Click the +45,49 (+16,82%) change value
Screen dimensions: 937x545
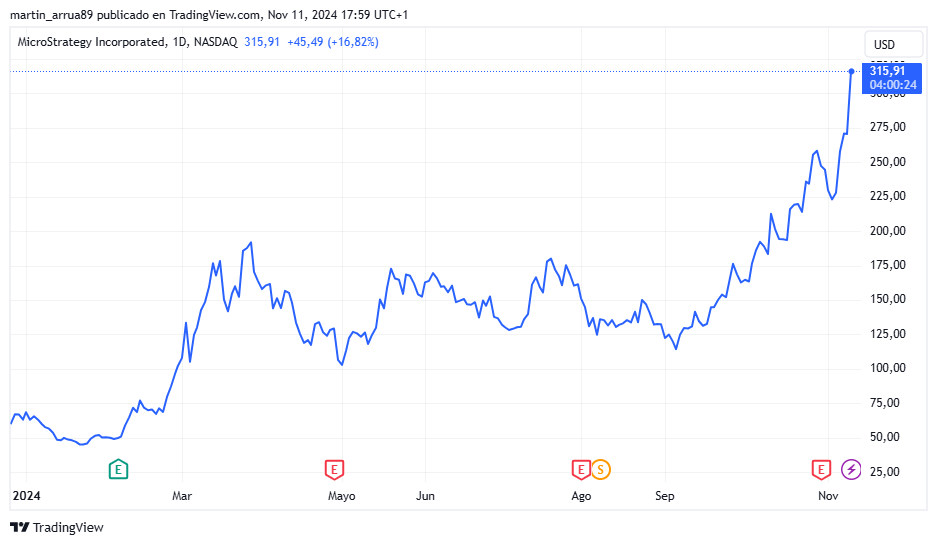[x=333, y=42]
